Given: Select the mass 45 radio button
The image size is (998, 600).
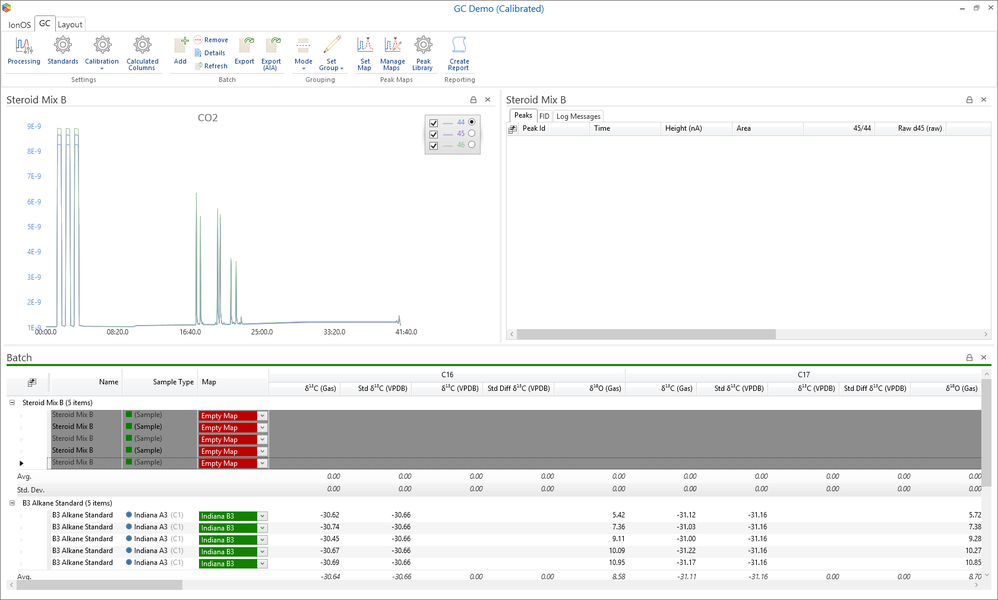Looking at the screenshot, I should pos(472,134).
